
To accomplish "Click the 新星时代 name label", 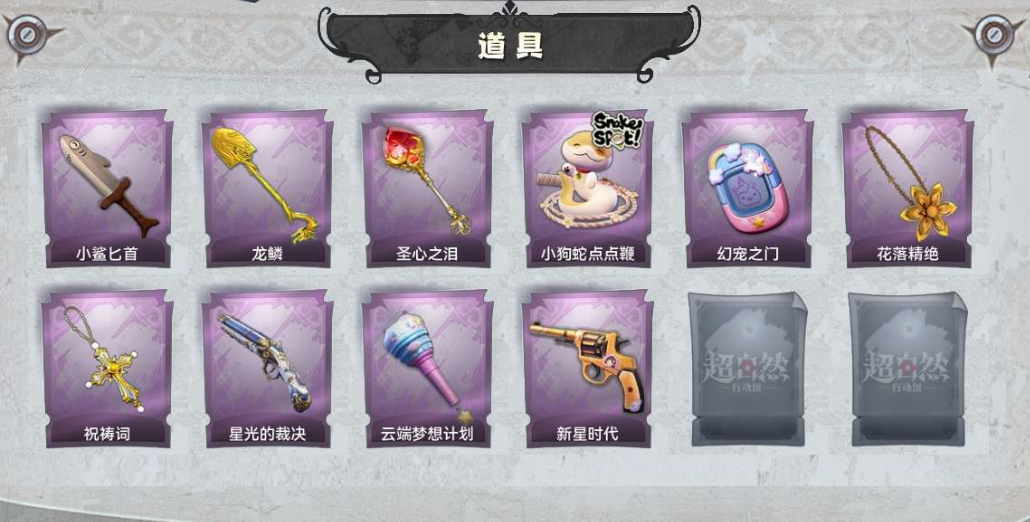I will tap(587, 433).
